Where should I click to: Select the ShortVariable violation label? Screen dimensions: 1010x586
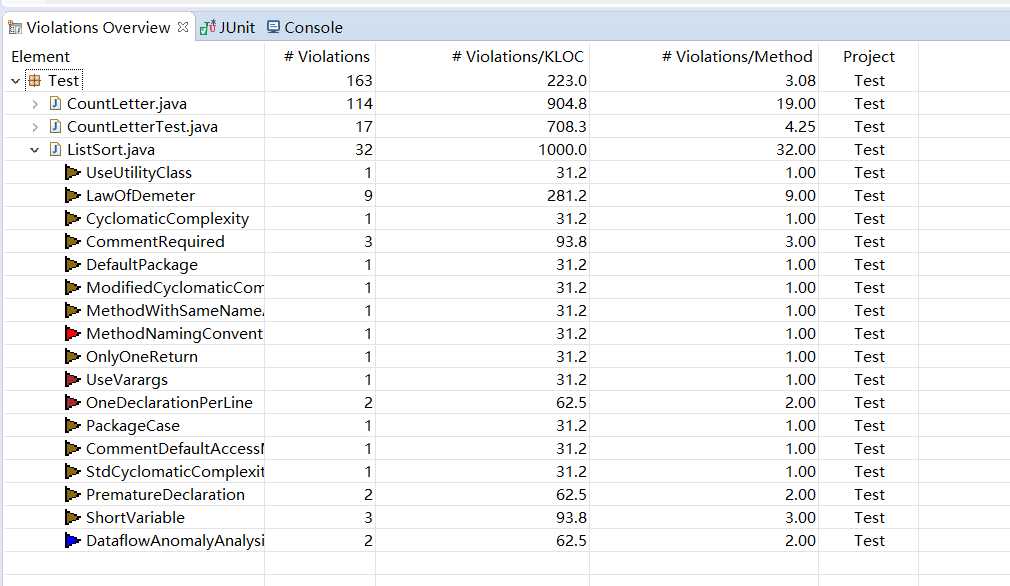pos(135,518)
